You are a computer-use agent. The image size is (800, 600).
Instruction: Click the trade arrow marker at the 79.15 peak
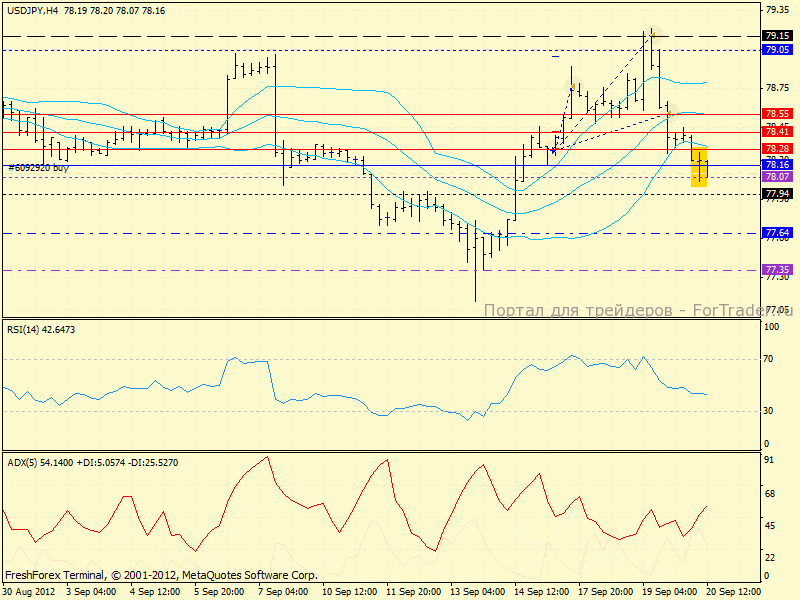click(x=651, y=33)
